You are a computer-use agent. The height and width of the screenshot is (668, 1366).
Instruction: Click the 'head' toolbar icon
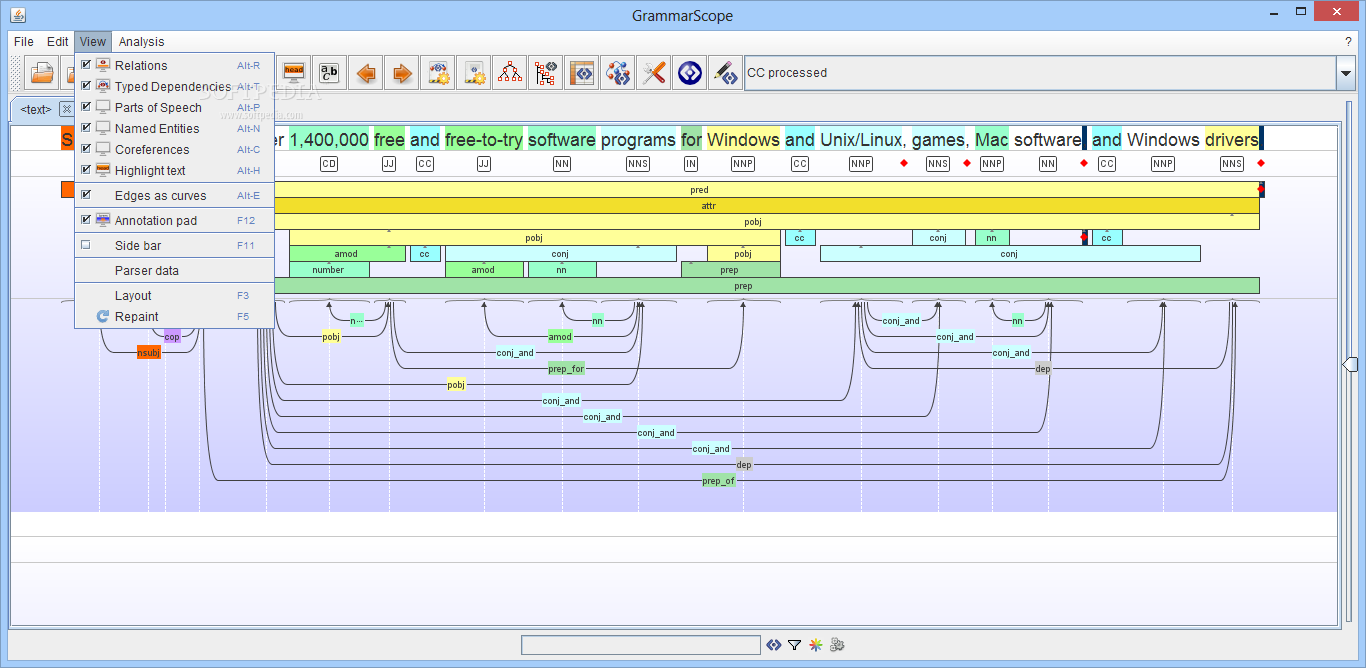click(293, 73)
